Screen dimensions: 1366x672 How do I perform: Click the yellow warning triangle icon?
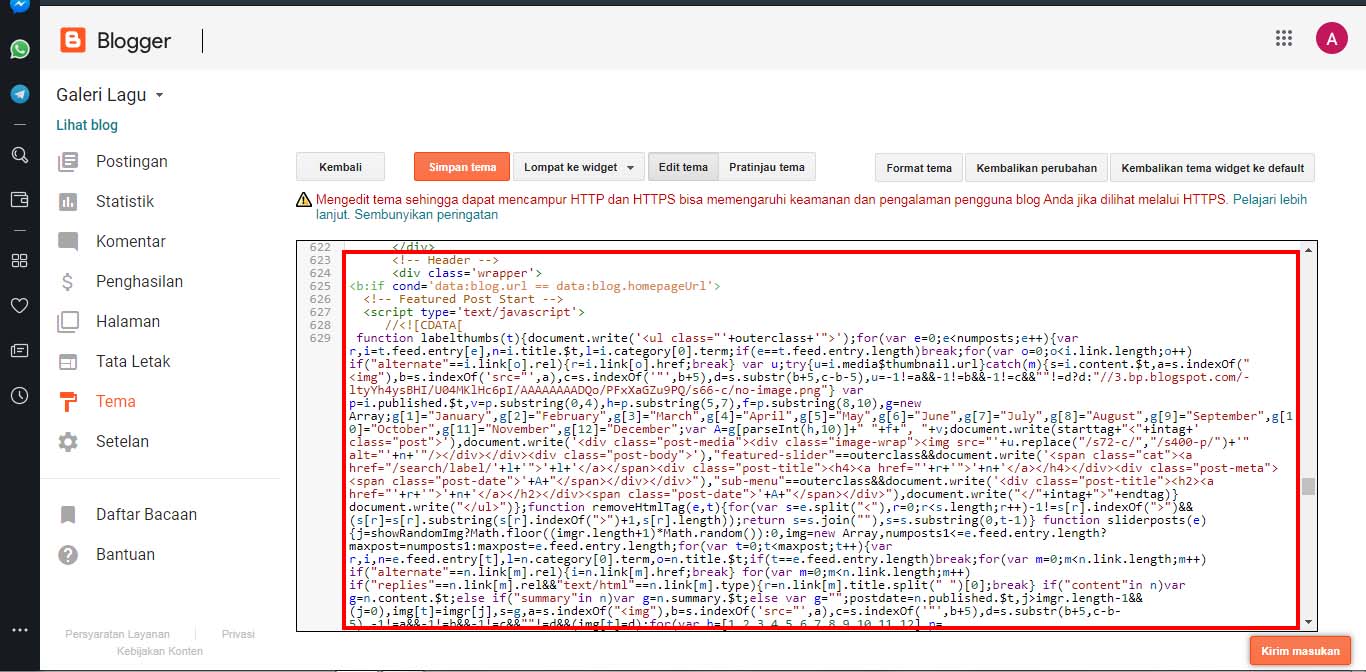[304, 200]
